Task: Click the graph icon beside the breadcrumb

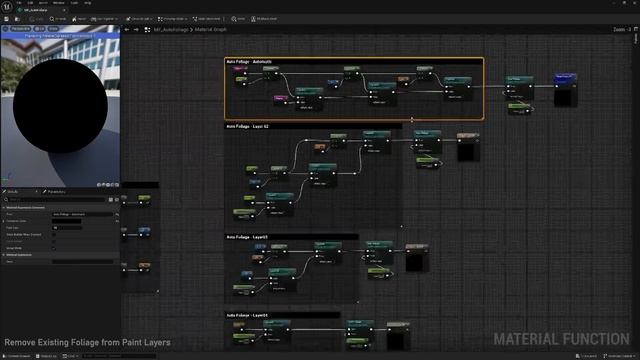Action: (x=147, y=29)
